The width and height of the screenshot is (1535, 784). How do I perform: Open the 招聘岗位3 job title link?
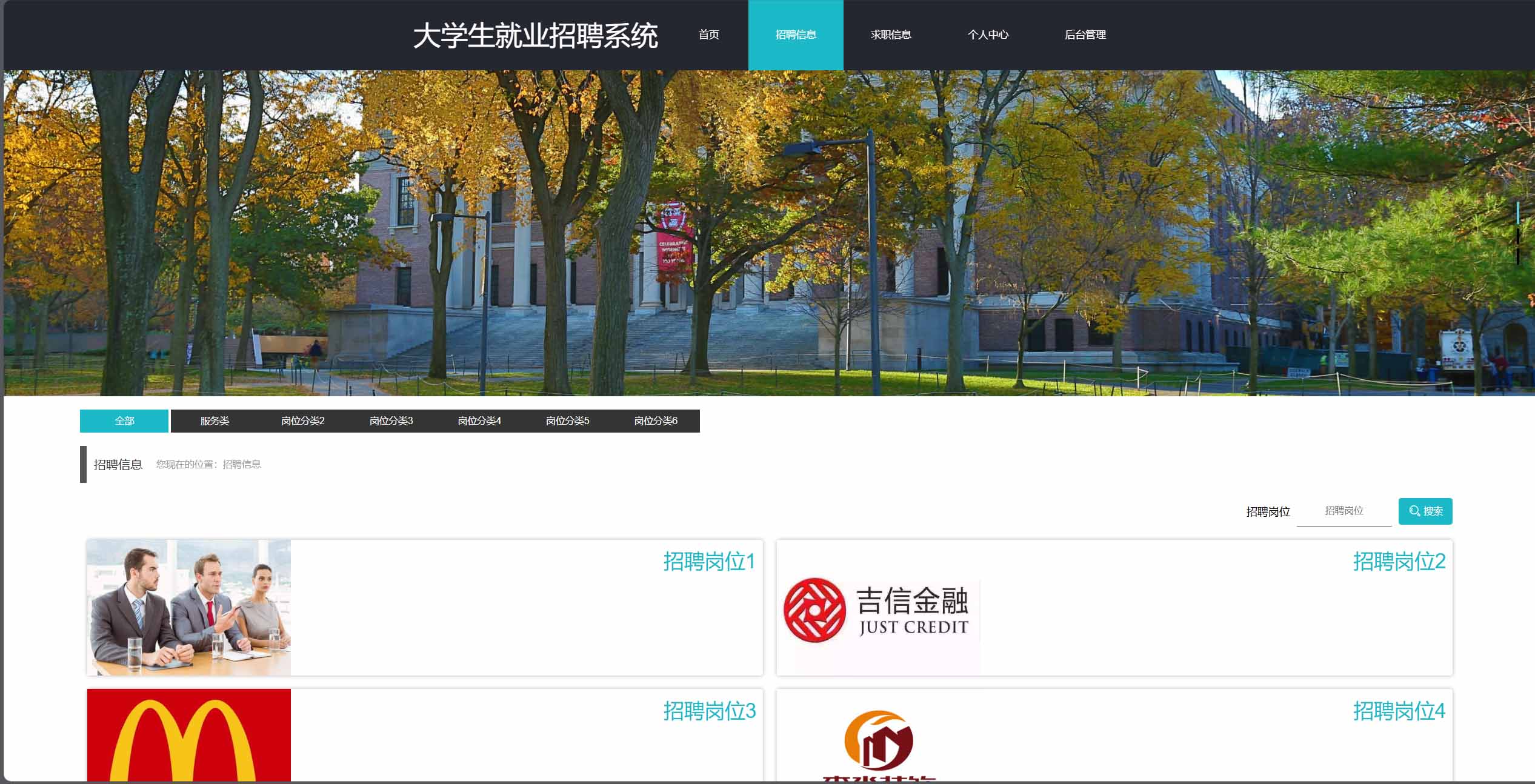[709, 711]
